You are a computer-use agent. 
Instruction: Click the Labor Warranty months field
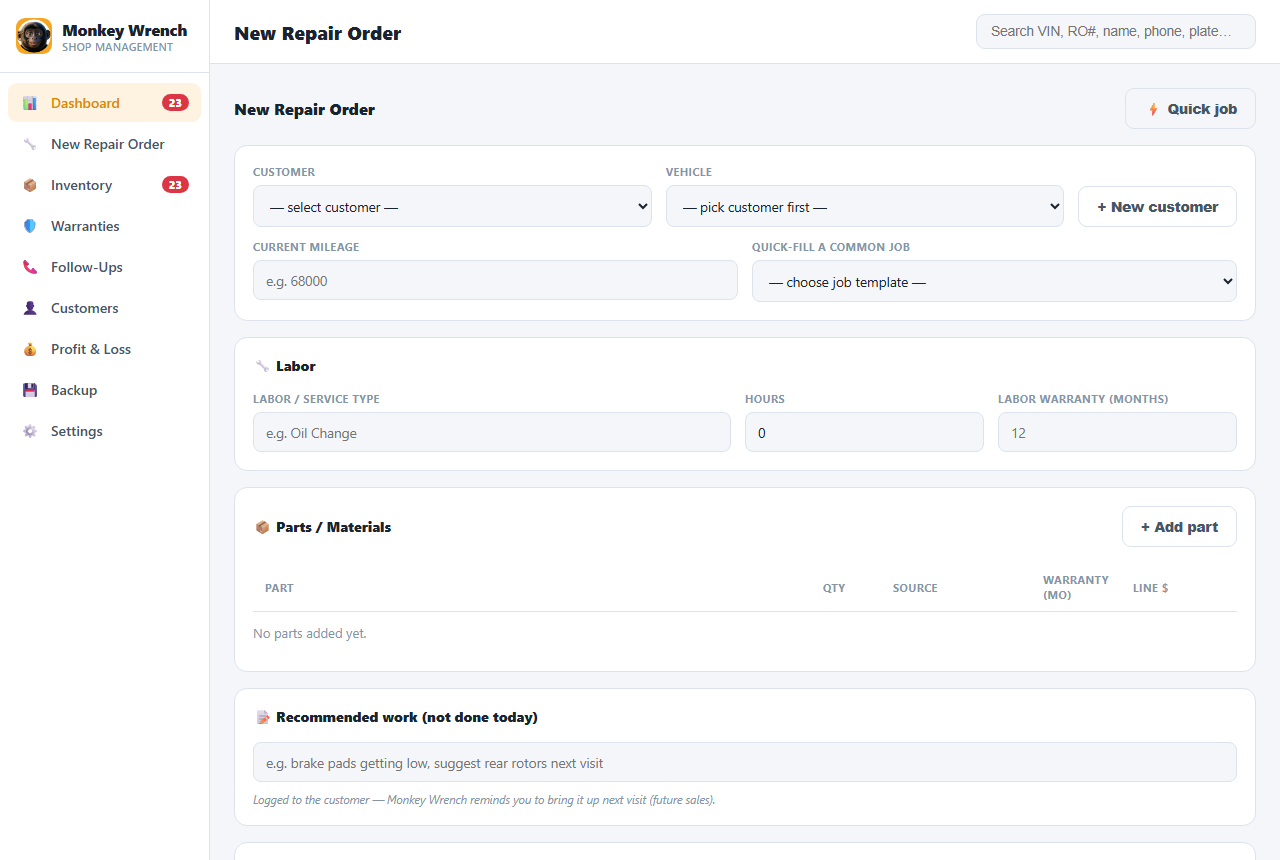pyautogui.click(x=1117, y=432)
